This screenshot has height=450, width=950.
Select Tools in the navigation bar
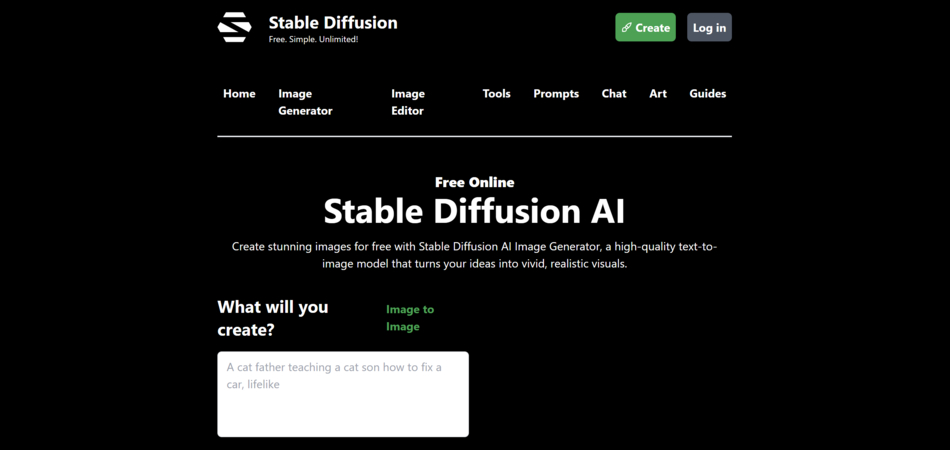(497, 94)
